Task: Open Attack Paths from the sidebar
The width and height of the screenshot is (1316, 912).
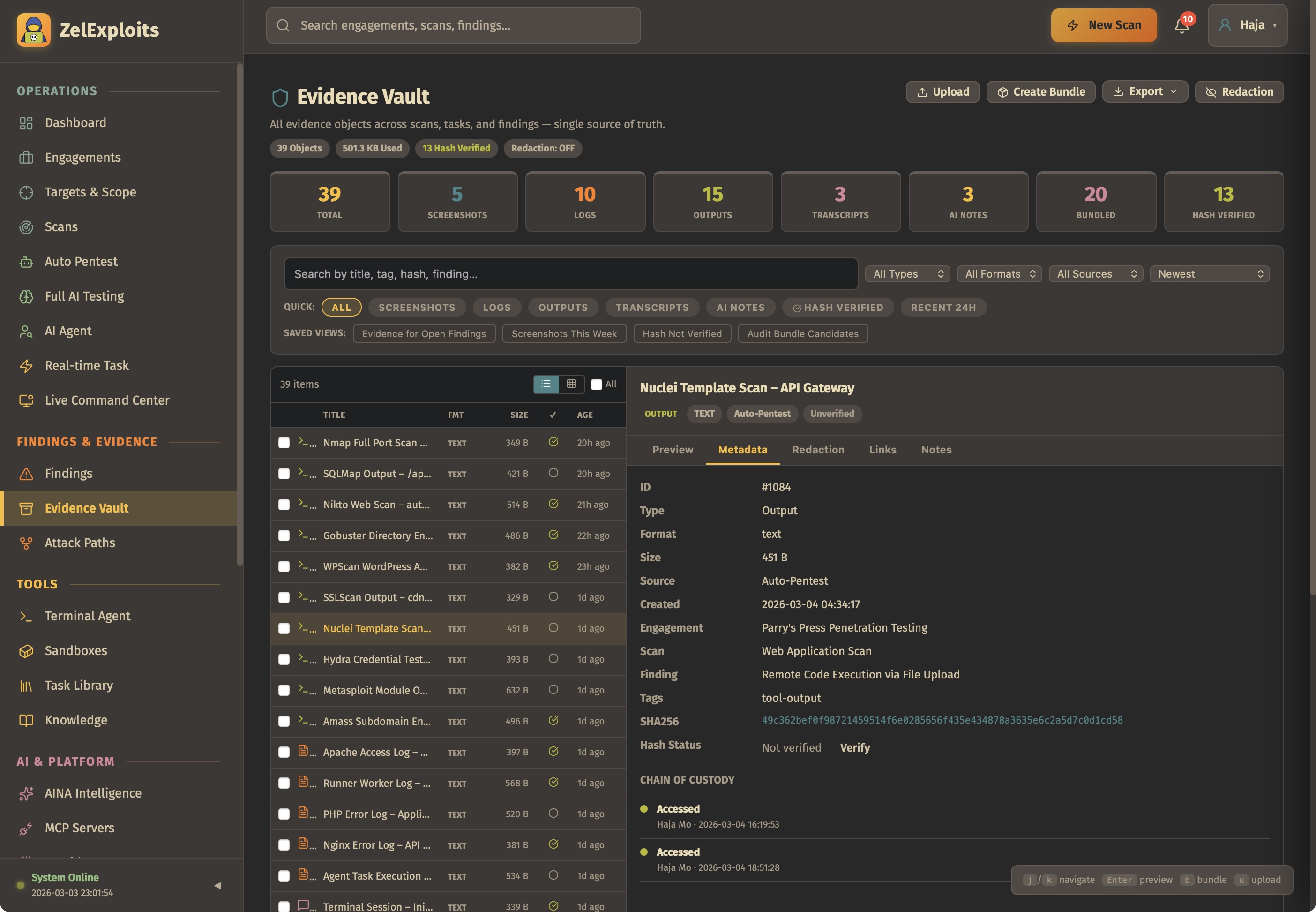Action: (x=79, y=543)
